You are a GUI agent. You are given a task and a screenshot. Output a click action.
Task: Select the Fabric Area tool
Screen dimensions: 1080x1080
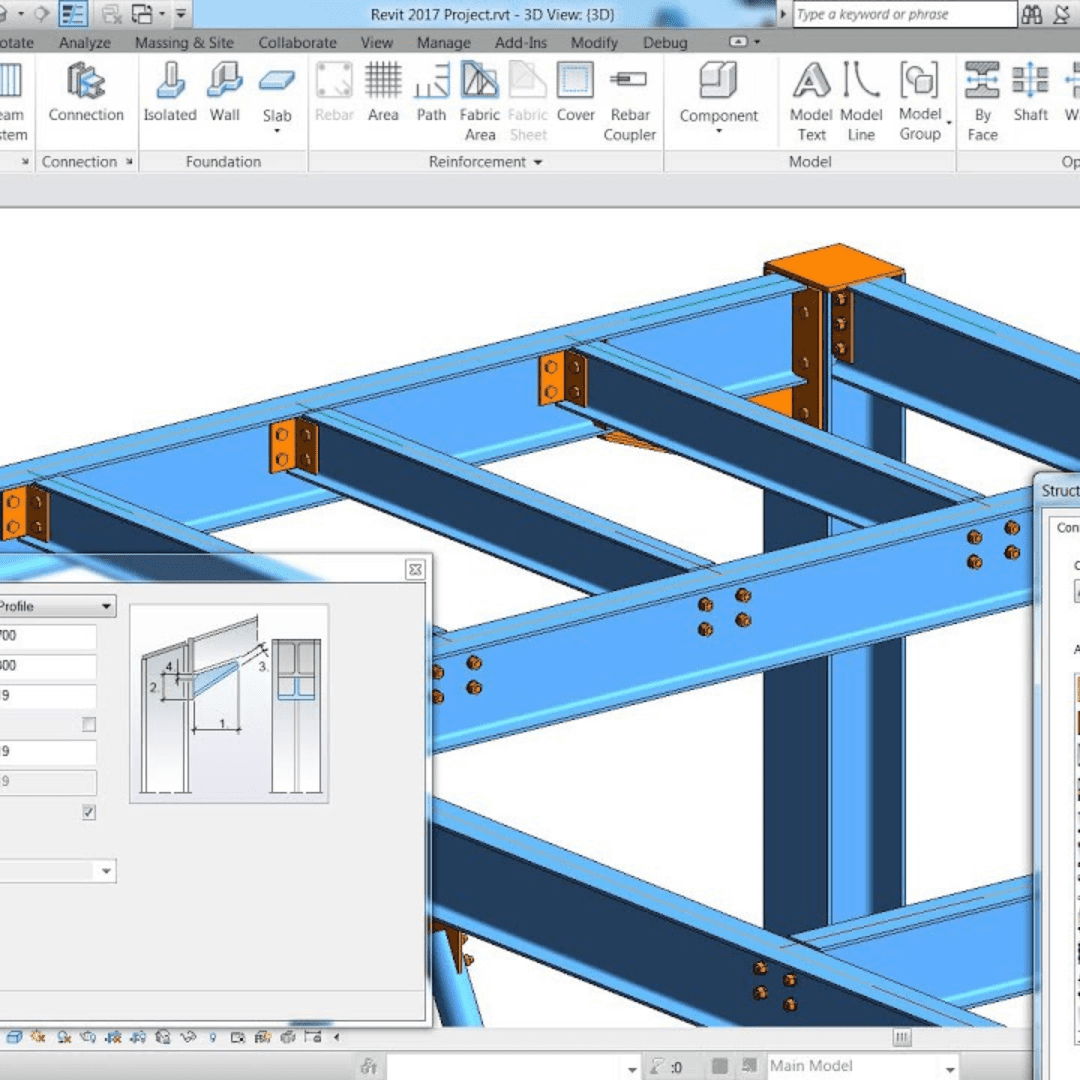pyautogui.click(x=480, y=101)
